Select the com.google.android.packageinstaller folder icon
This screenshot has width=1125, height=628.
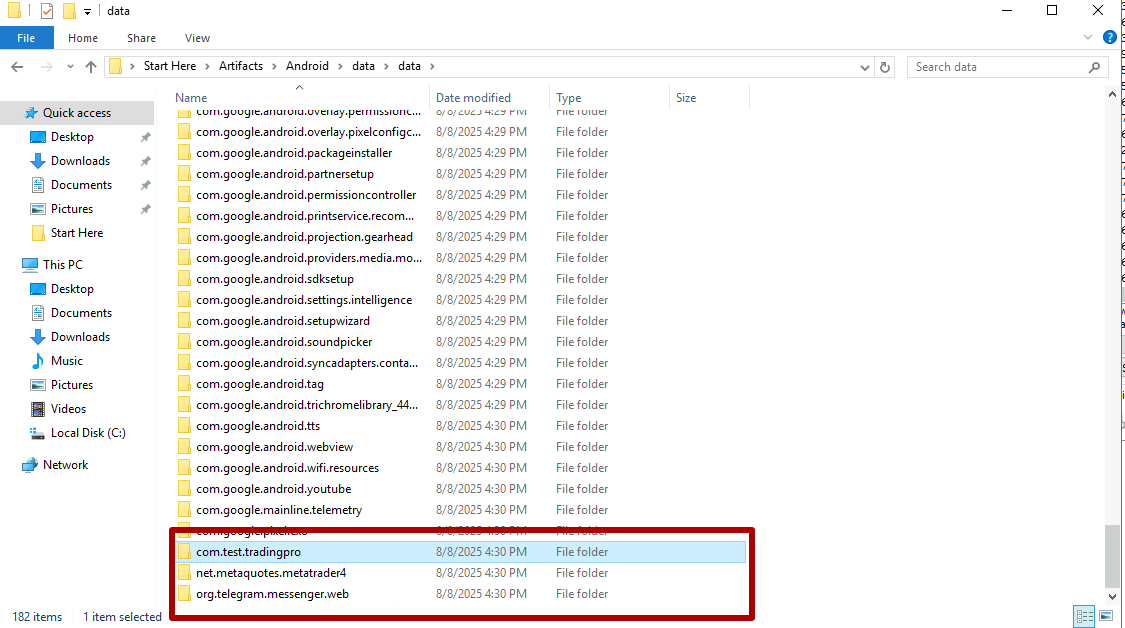pos(184,153)
